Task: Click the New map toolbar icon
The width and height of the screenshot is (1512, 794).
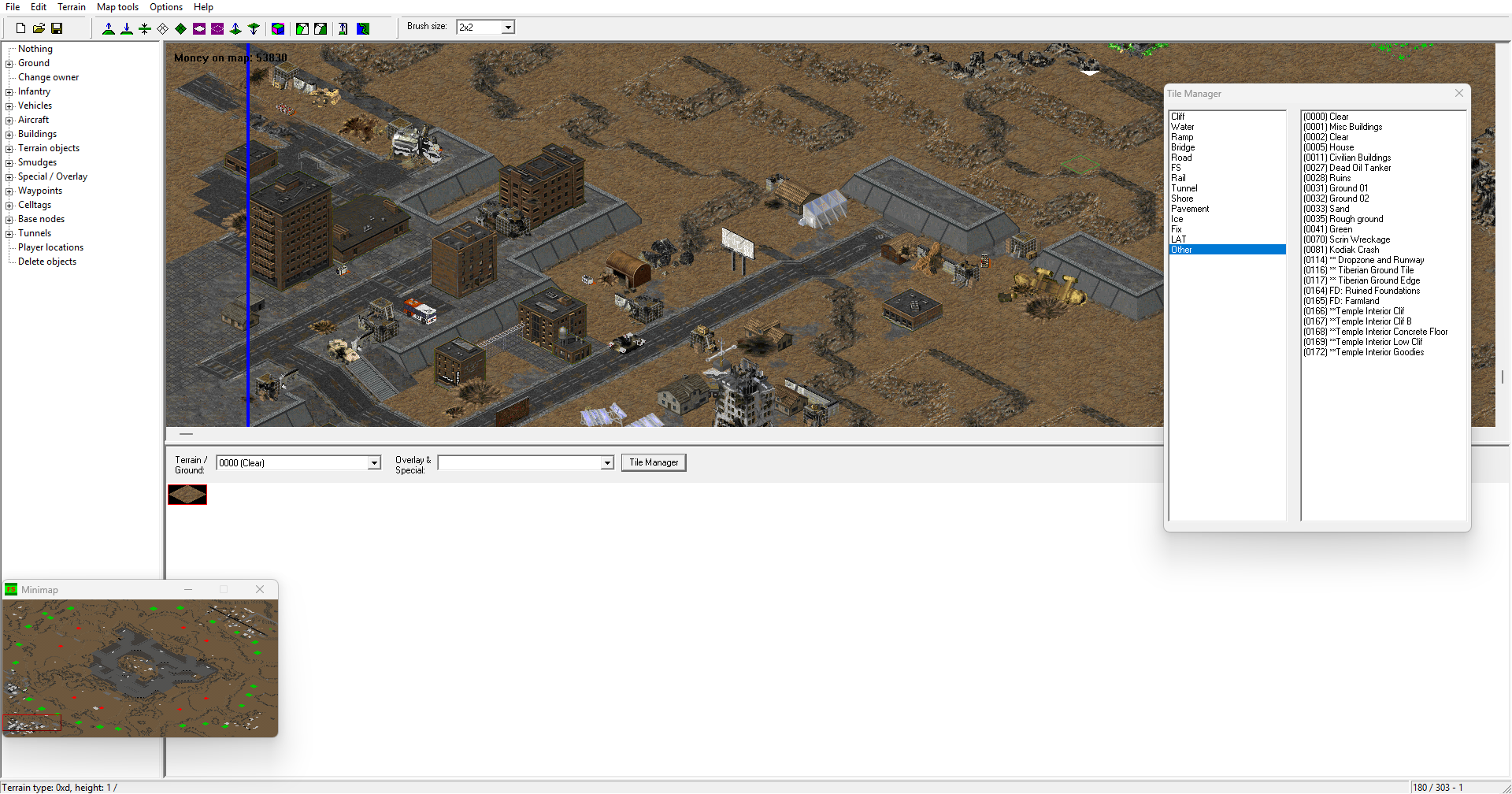Action: coord(21,28)
